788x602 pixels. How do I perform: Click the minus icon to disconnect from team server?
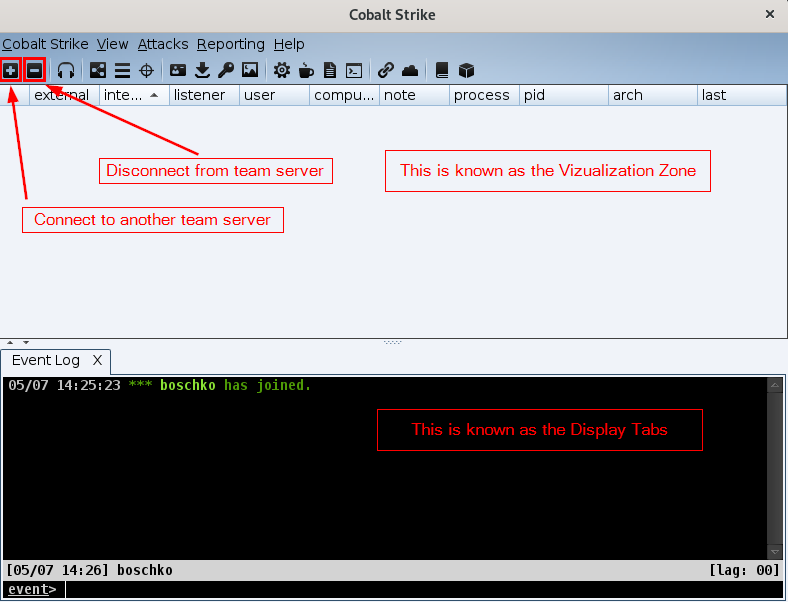click(x=35, y=70)
